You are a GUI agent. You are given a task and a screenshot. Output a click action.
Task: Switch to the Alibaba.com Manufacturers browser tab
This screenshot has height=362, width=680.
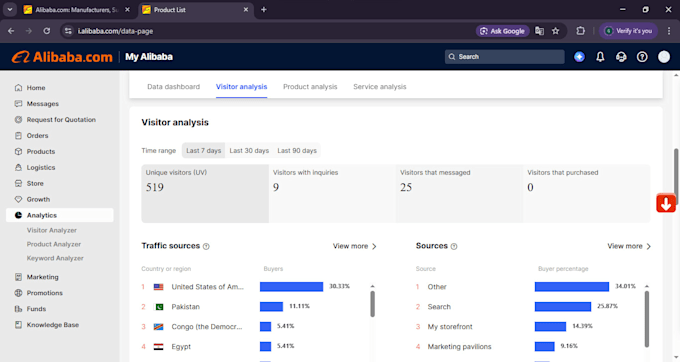click(x=76, y=10)
